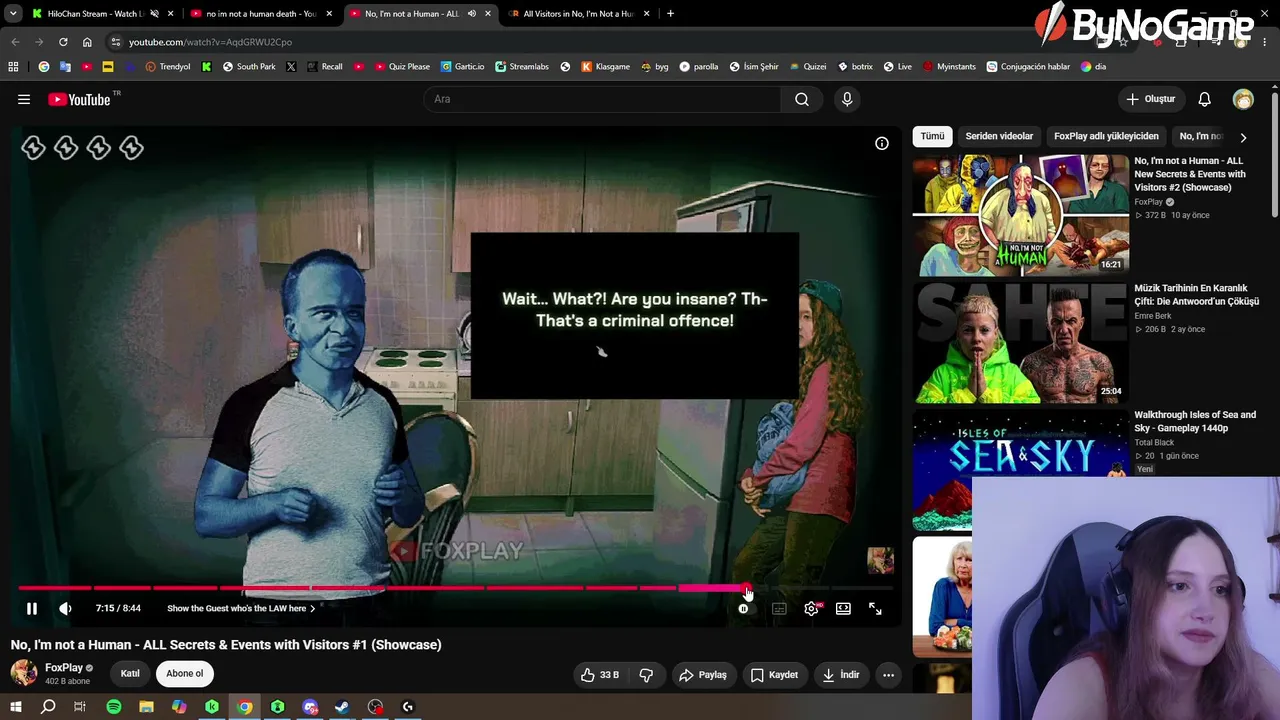1280x720 pixels.
Task: Open the South Park bookmark
Action: coord(249,67)
